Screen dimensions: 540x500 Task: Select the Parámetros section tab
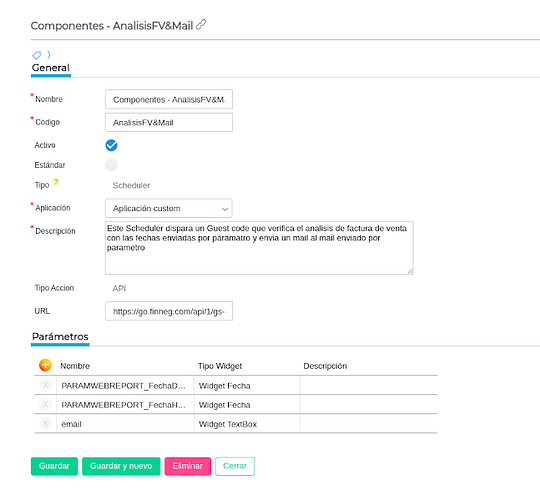coord(60,337)
